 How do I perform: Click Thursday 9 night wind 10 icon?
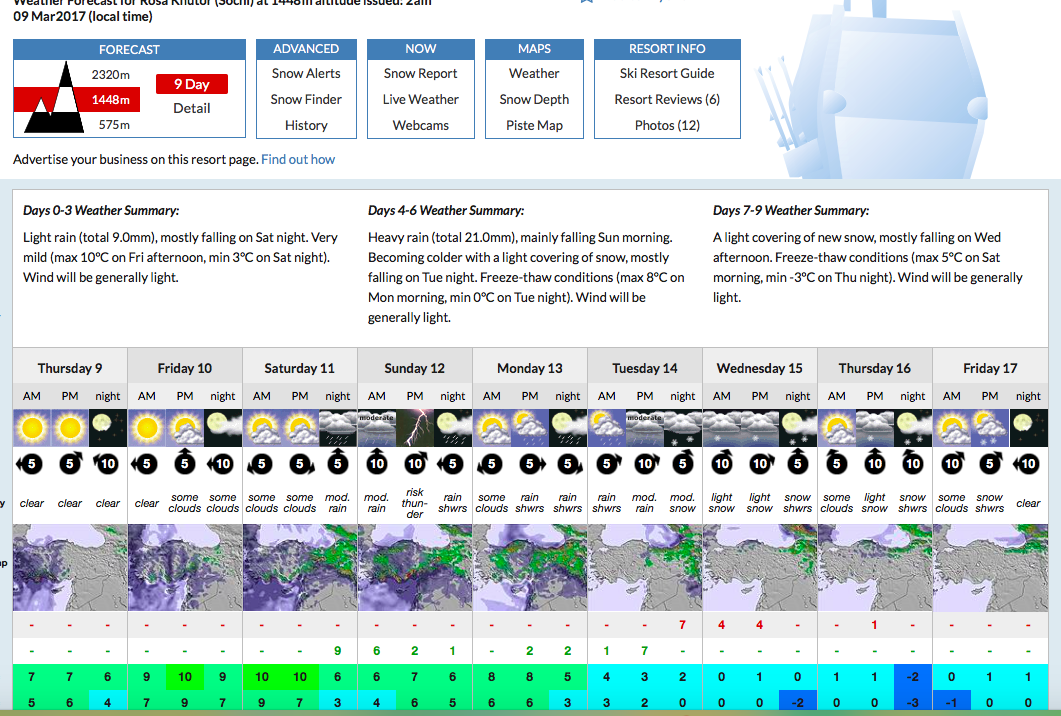pyautogui.click(x=106, y=464)
